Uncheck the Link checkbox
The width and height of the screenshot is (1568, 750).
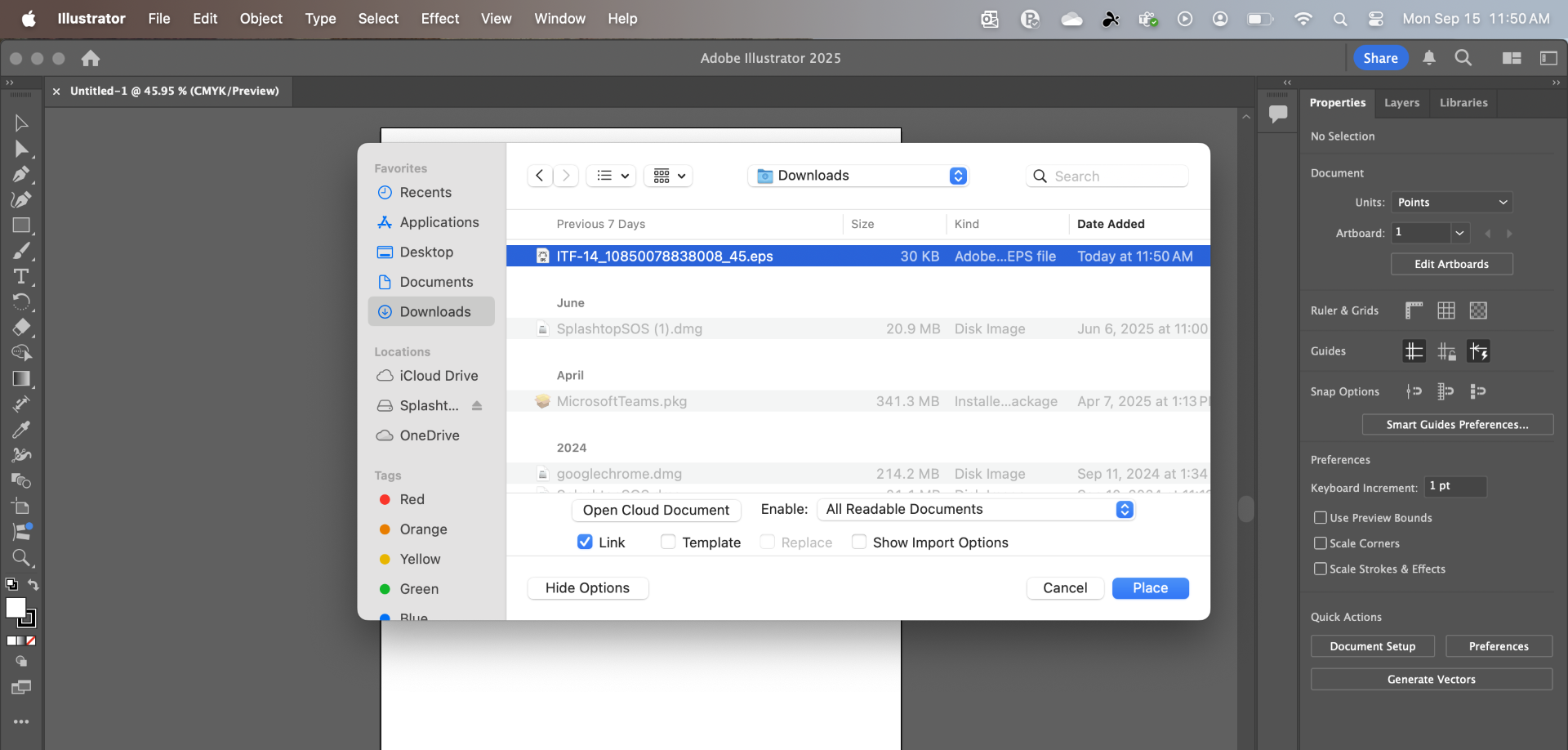point(585,542)
